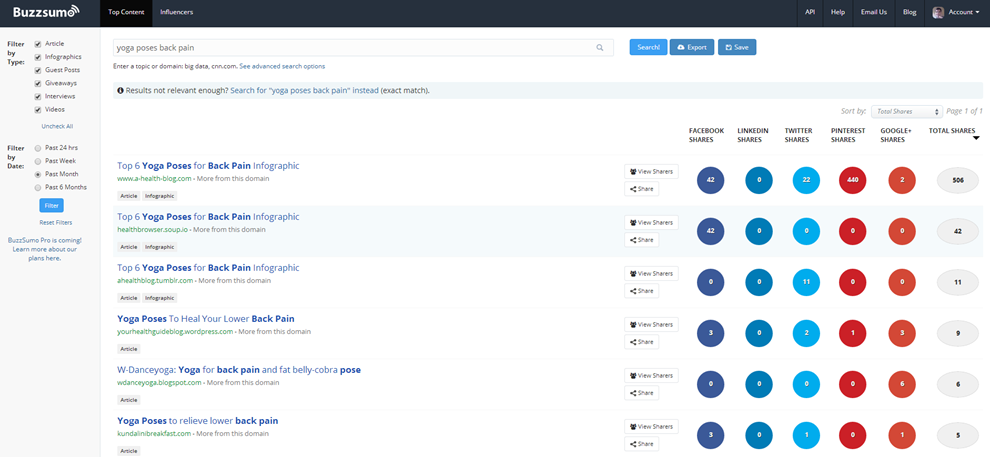Click Twitter shares circle showing 11
The height and width of the screenshot is (457, 990).
806,282
